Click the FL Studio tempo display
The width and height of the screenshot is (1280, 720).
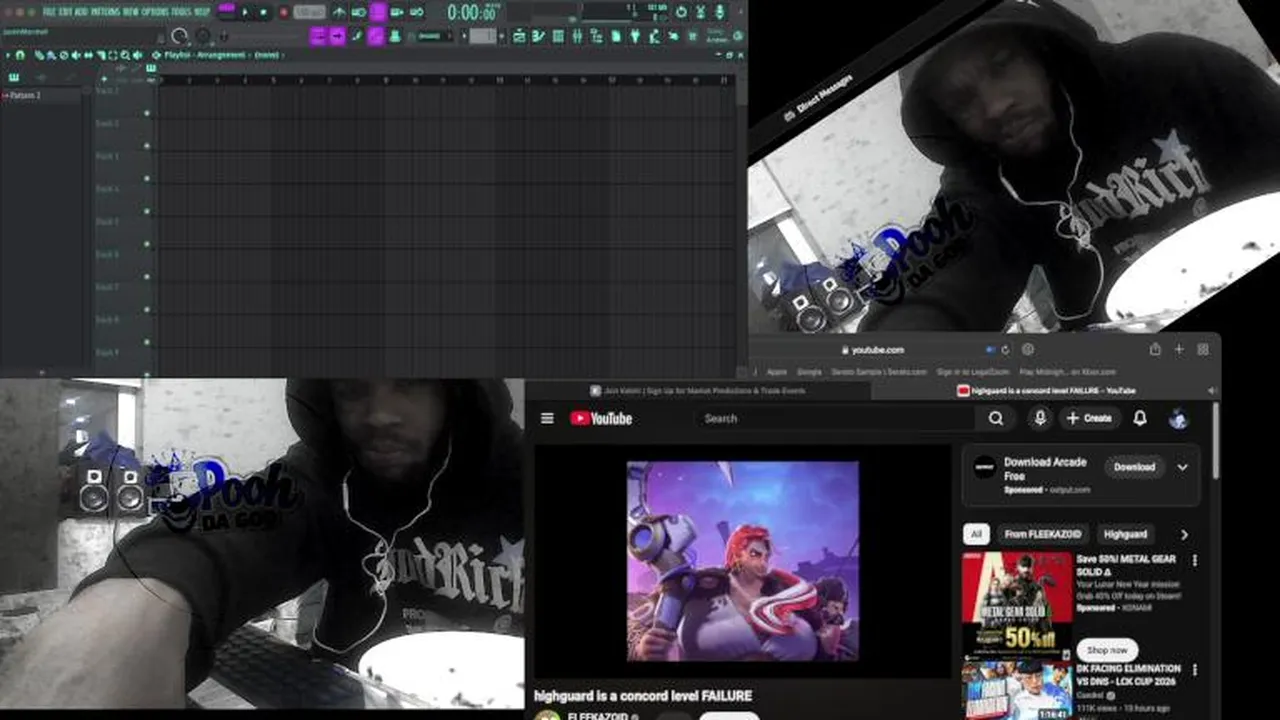pos(309,13)
